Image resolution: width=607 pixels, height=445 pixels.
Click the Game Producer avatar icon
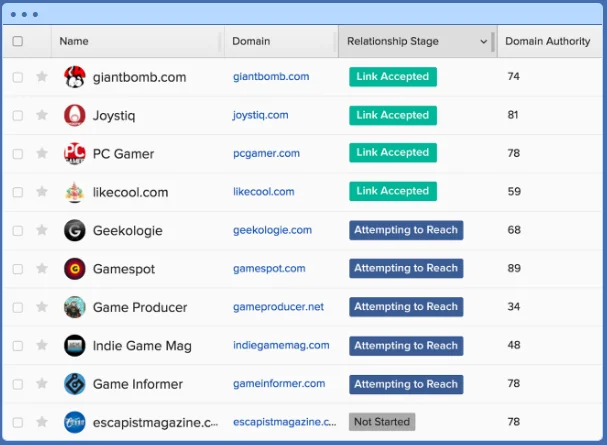[74, 307]
